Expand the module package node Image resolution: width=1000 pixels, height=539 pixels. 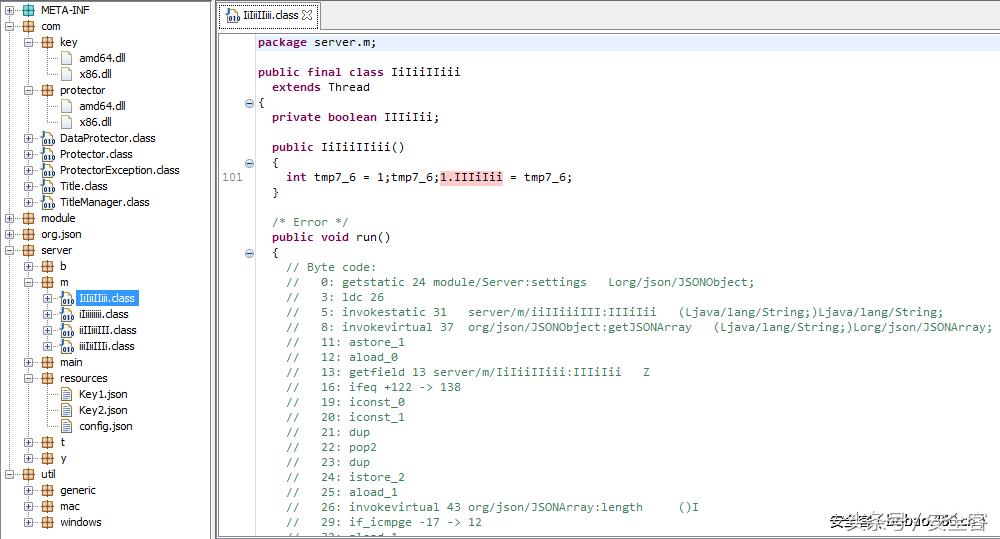[x=10, y=218]
